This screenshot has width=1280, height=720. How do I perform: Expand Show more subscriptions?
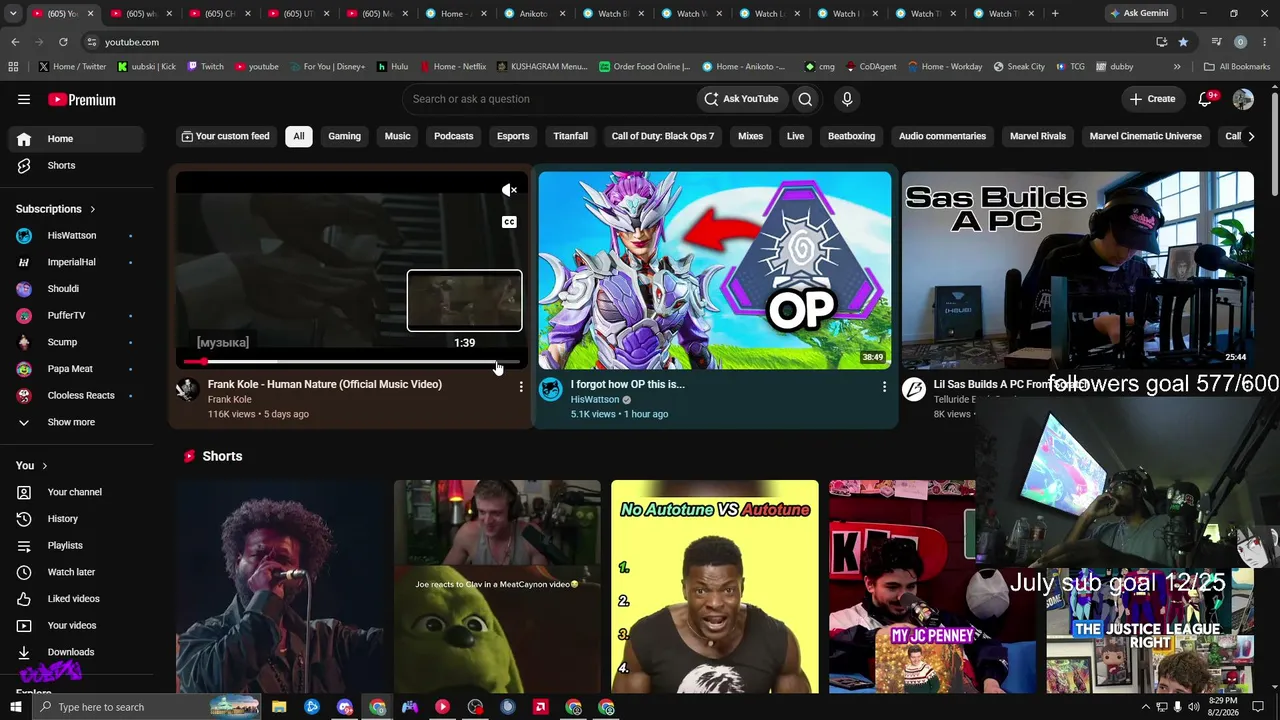point(76,422)
